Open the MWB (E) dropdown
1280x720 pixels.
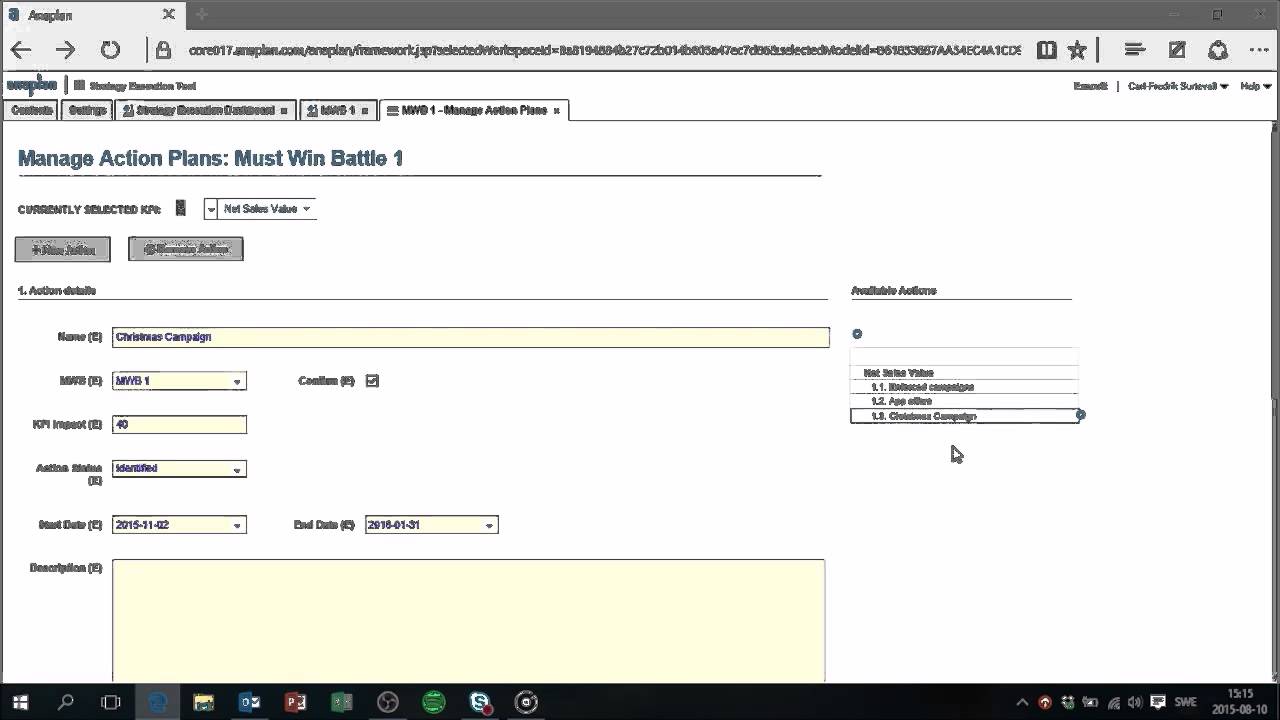pyautogui.click(x=237, y=381)
